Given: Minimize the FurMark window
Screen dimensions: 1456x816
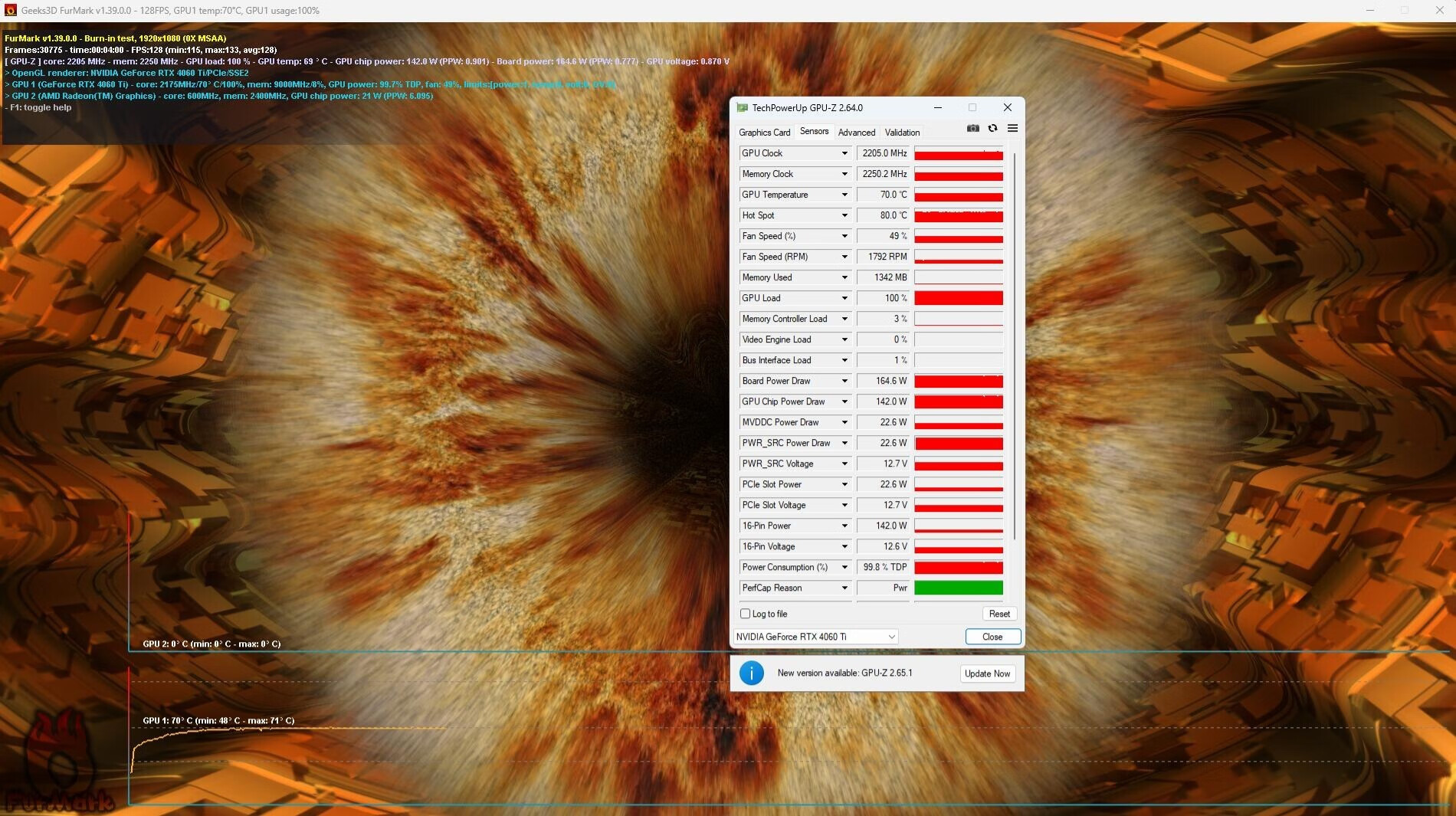Looking at the screenshot, I should 1370,10.
